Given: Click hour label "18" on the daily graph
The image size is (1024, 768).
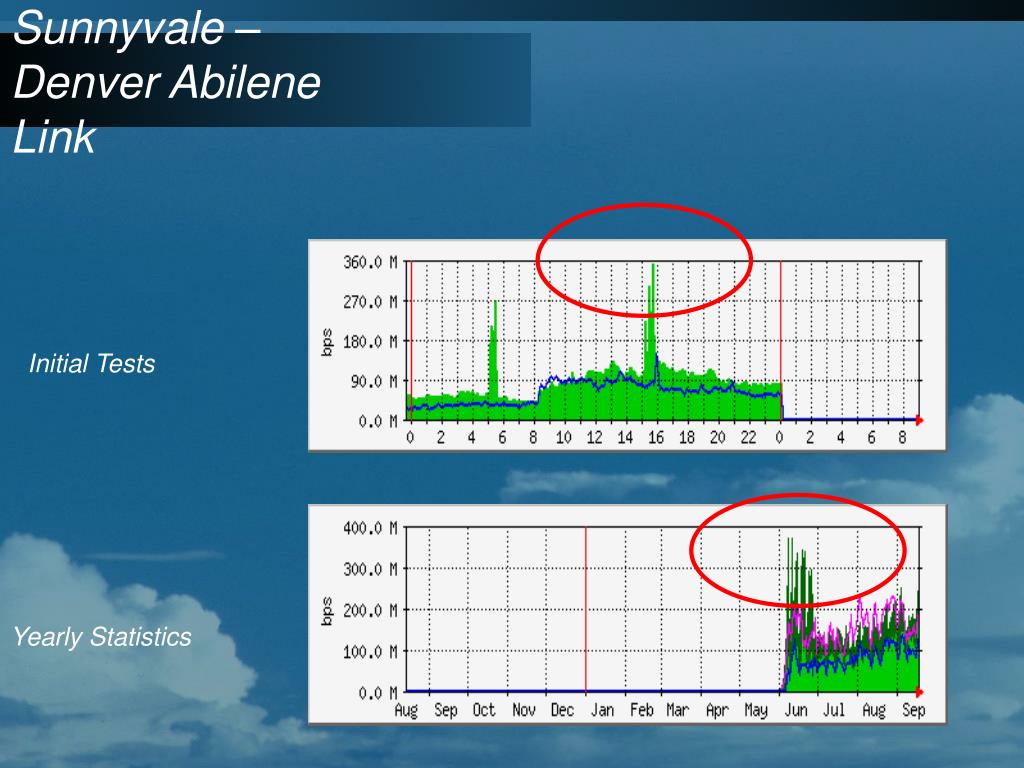Looking at the screenshot, I should click(x=687, y=438).
